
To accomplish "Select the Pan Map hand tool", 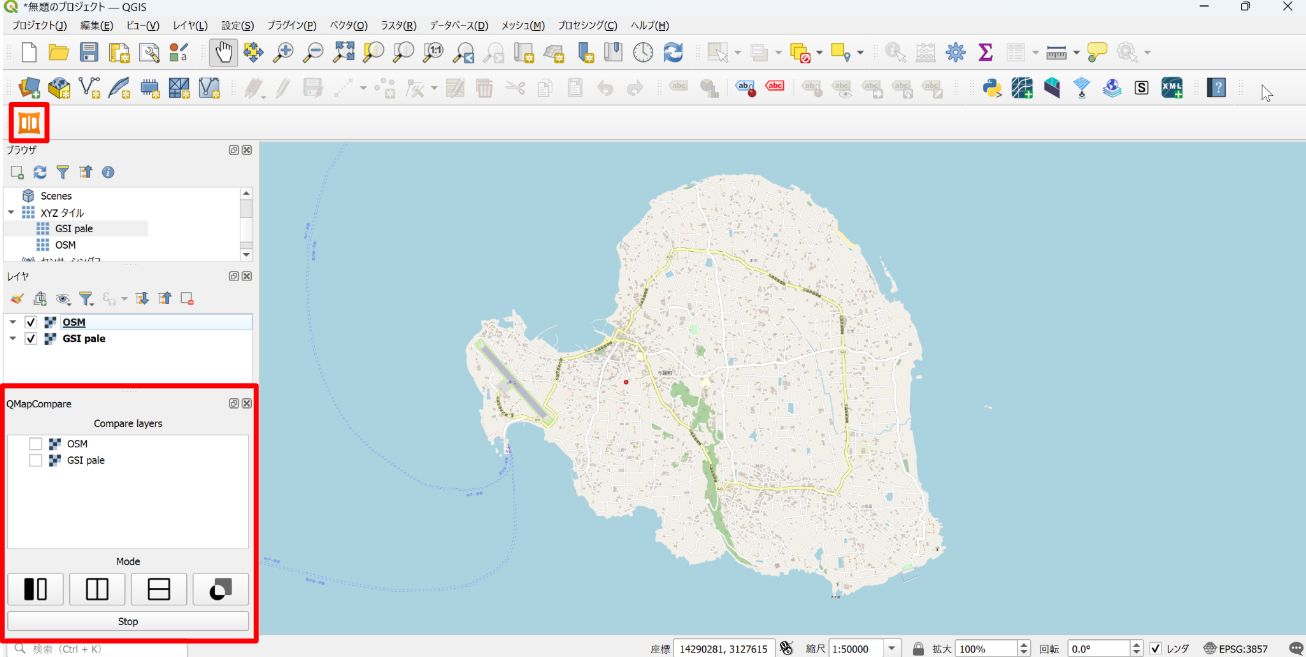I will [x=223, y=52].
